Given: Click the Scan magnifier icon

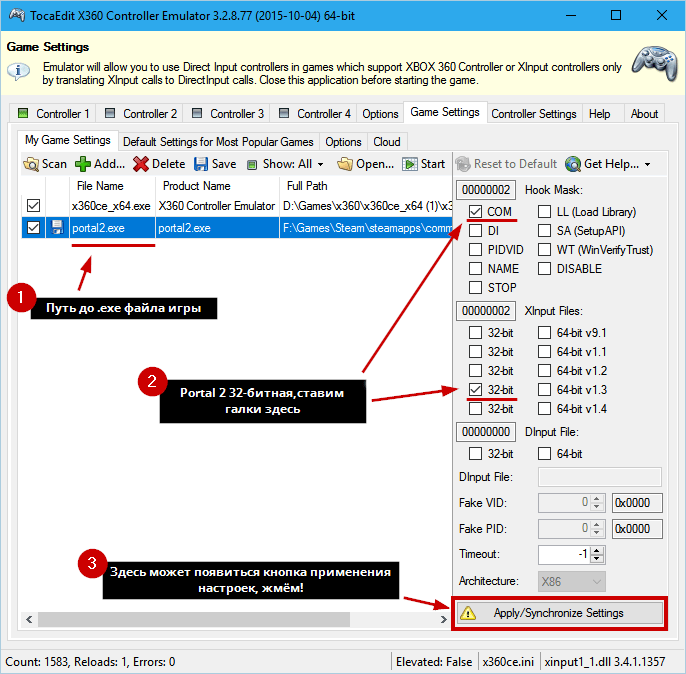Looking at the screenshot, I should click(x=31, y=164).
